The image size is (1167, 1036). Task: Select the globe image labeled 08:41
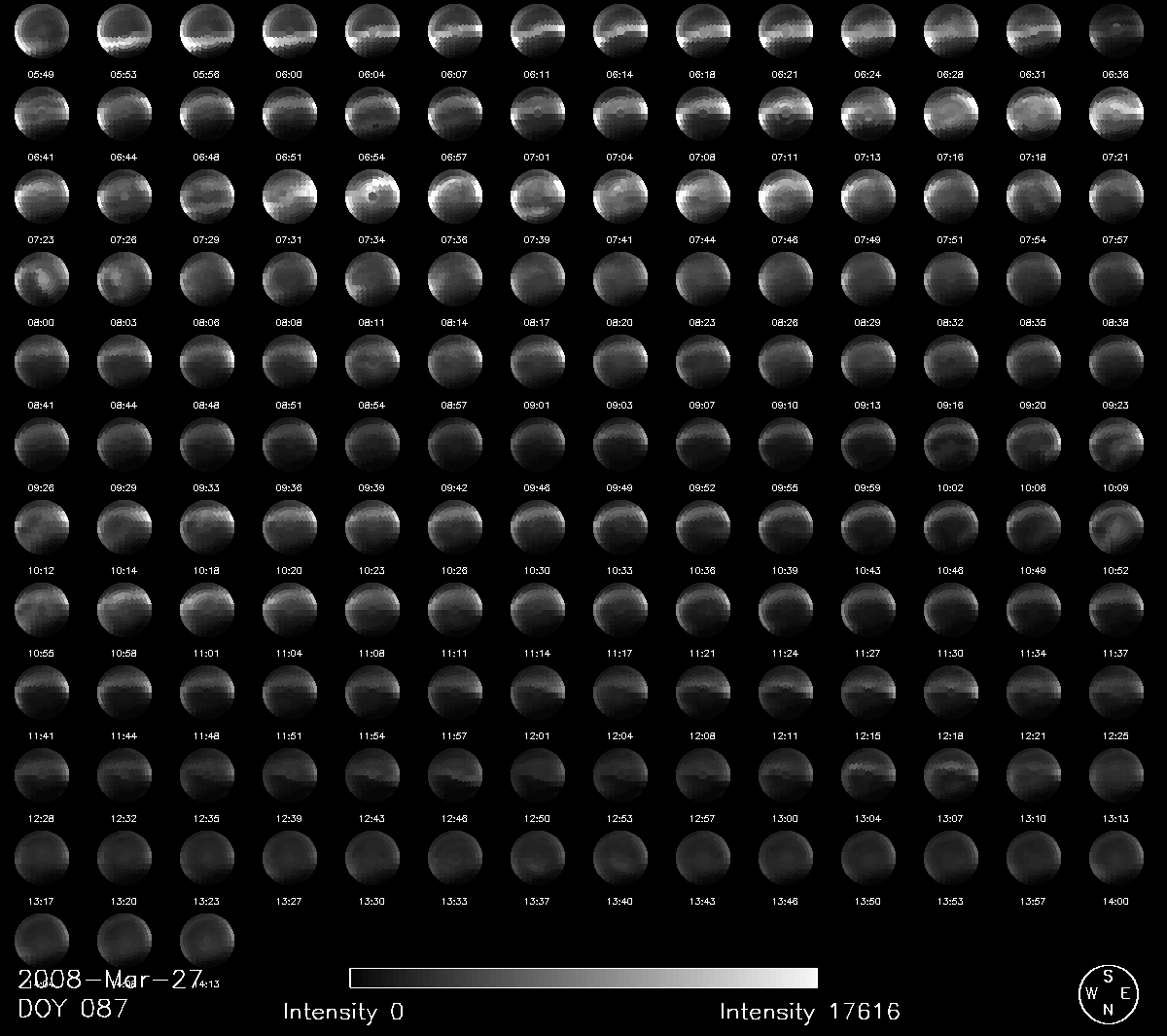coord(42,363)
